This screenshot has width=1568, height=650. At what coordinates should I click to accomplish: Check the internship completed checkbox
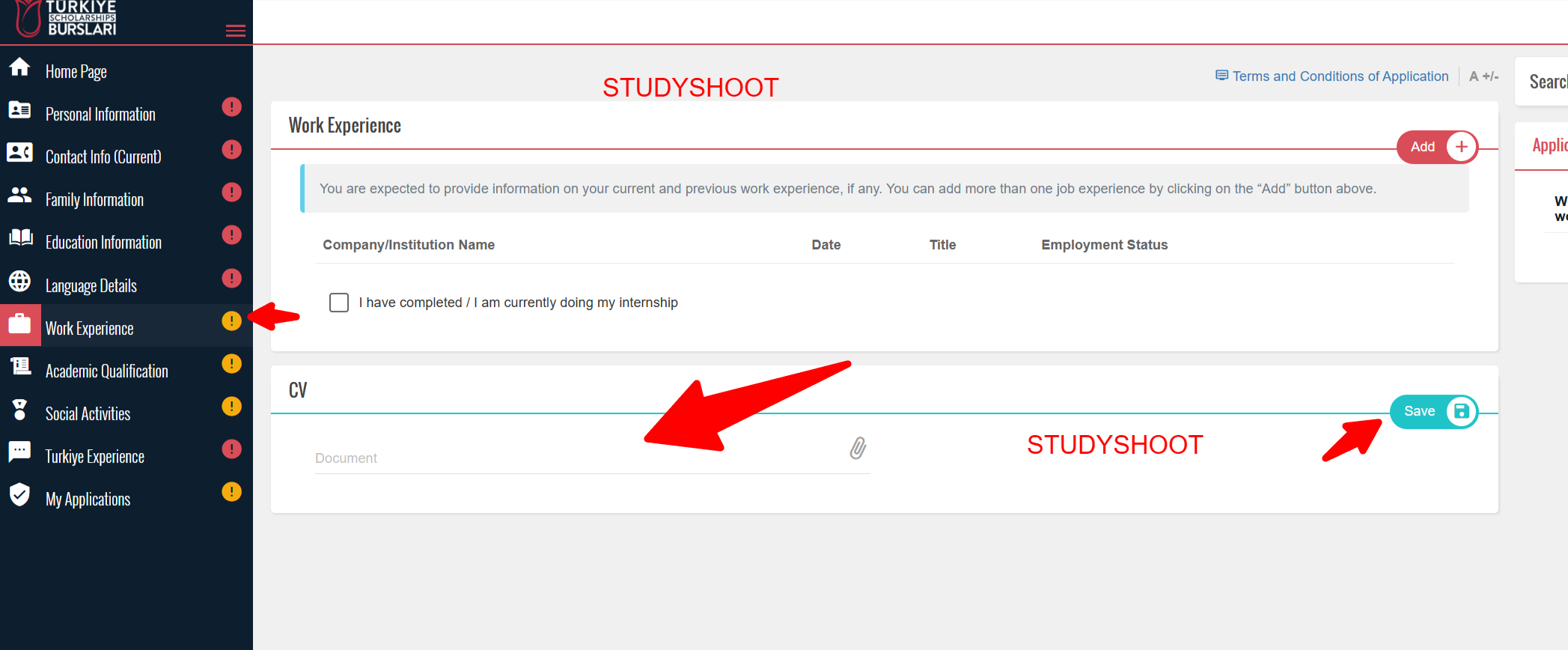[339, 303]
